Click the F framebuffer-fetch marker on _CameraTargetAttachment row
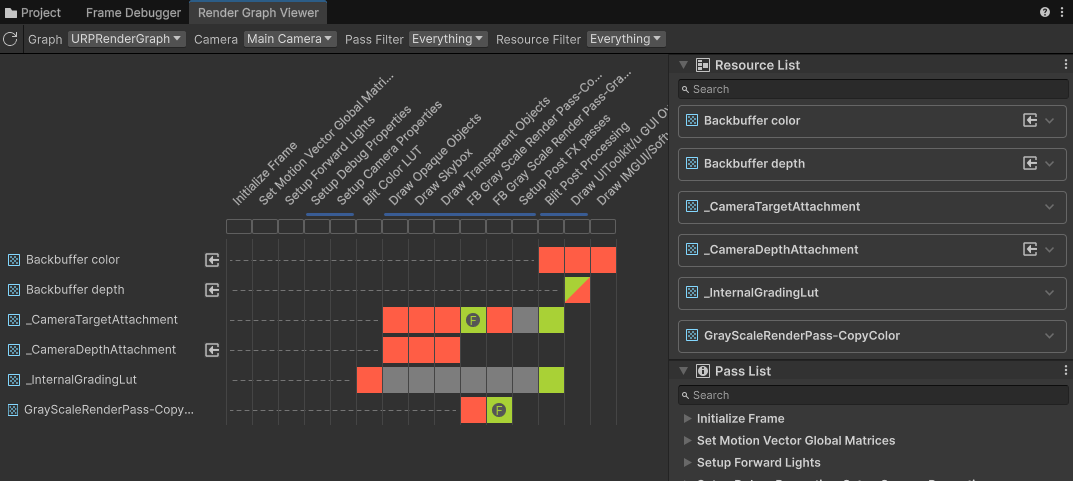The image size is (1073, 481). [x=472, y=320]
